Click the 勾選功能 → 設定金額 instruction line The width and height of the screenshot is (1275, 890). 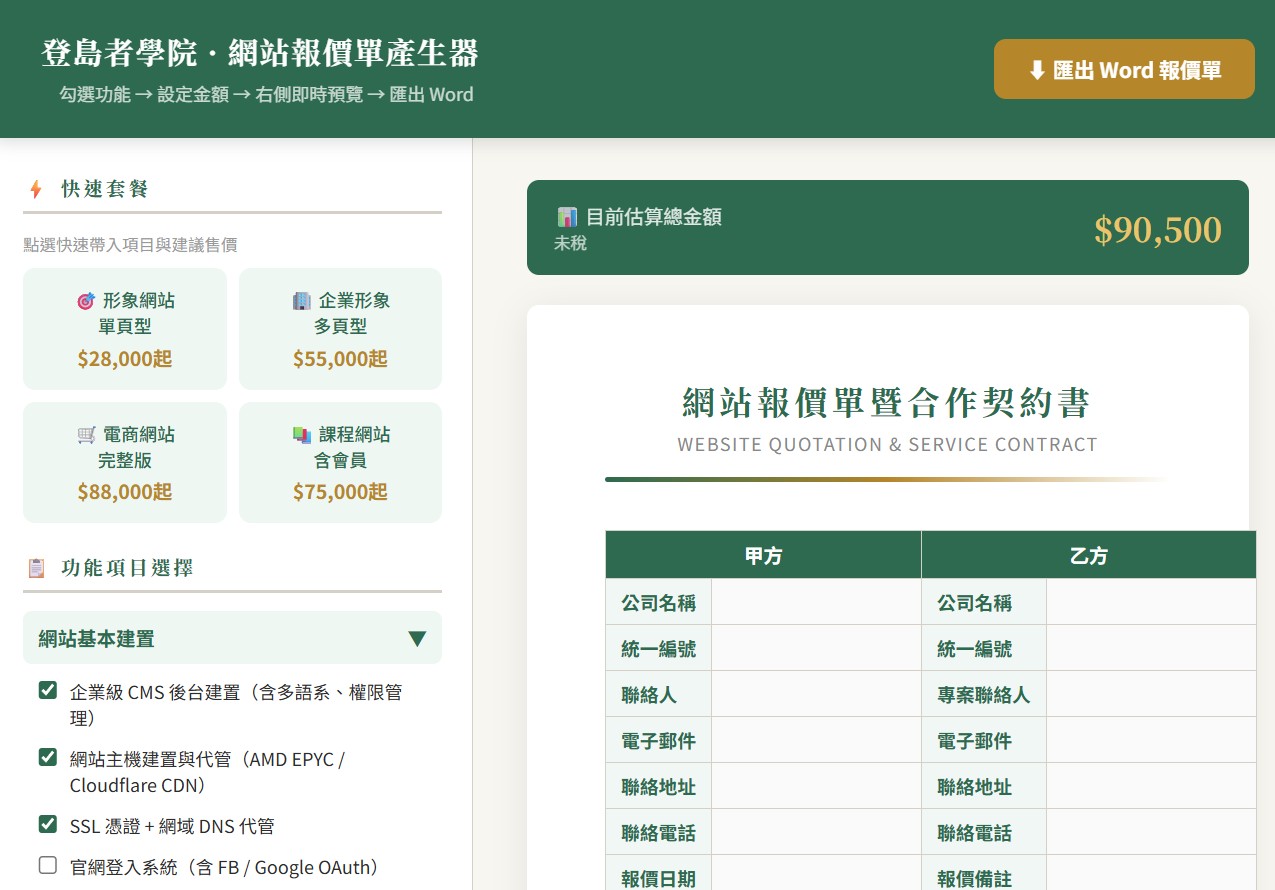266,95
